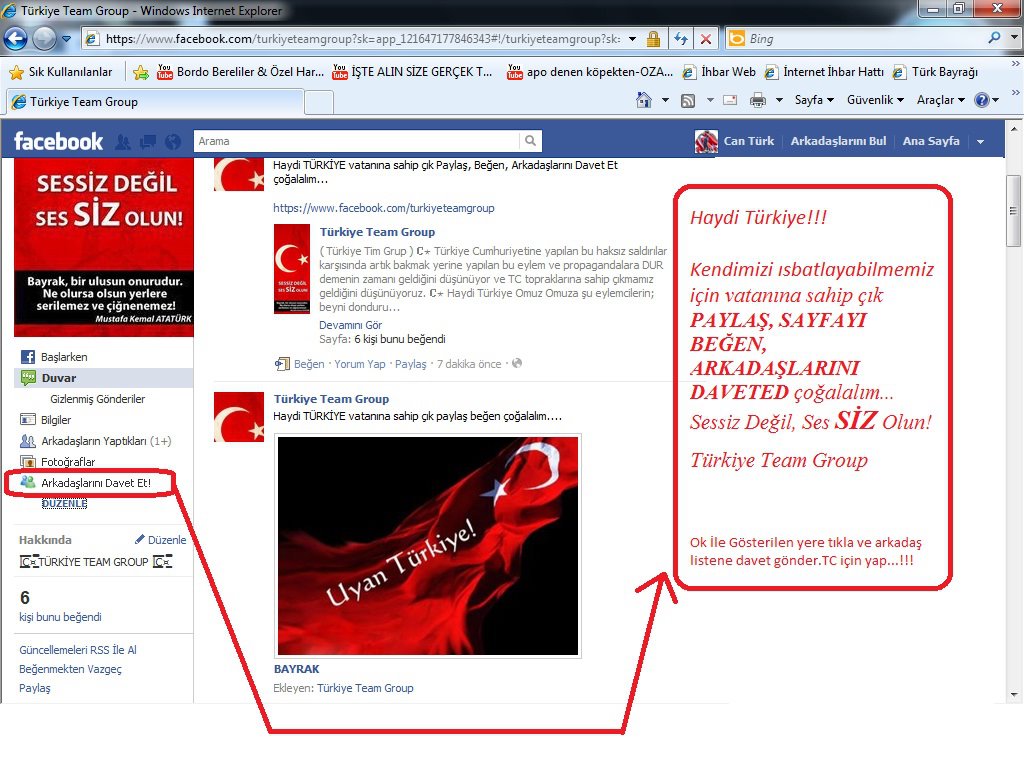This screenshot has height=768, width=1024.
Task: Click the Home page icon in the command bar
Action: click(x=644, y=100)
